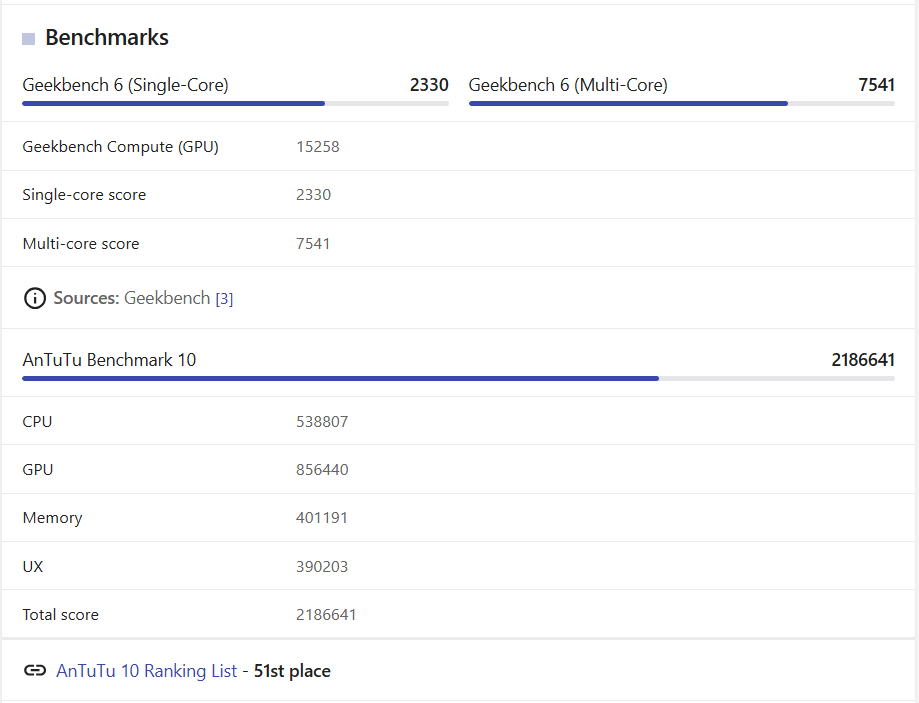Viewport: 919px width, 703px height.
Task: Open Geekbench source reference [3]
Action: coord(224,299)
